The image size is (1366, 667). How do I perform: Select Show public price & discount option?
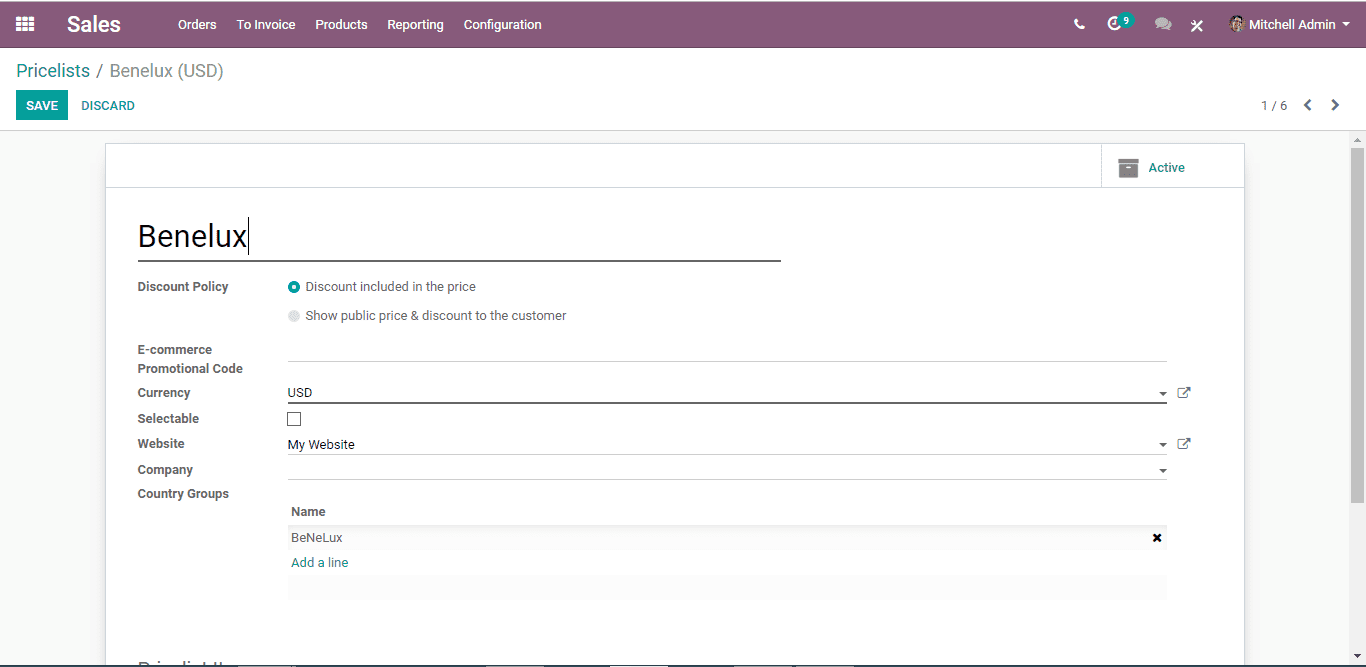294,316
